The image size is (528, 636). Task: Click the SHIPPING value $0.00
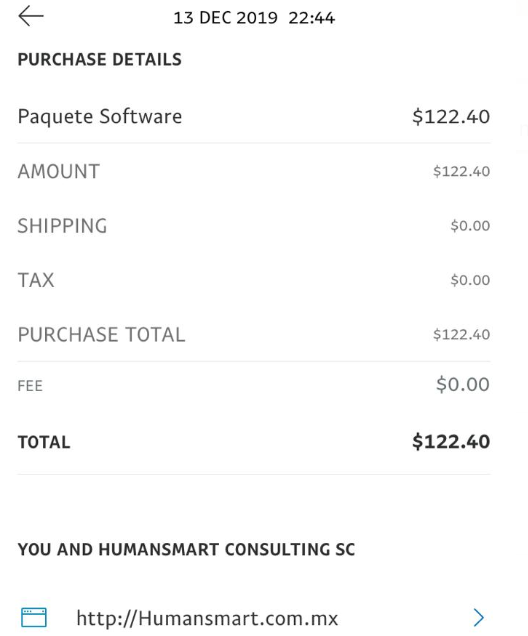[x=470, y=226]
